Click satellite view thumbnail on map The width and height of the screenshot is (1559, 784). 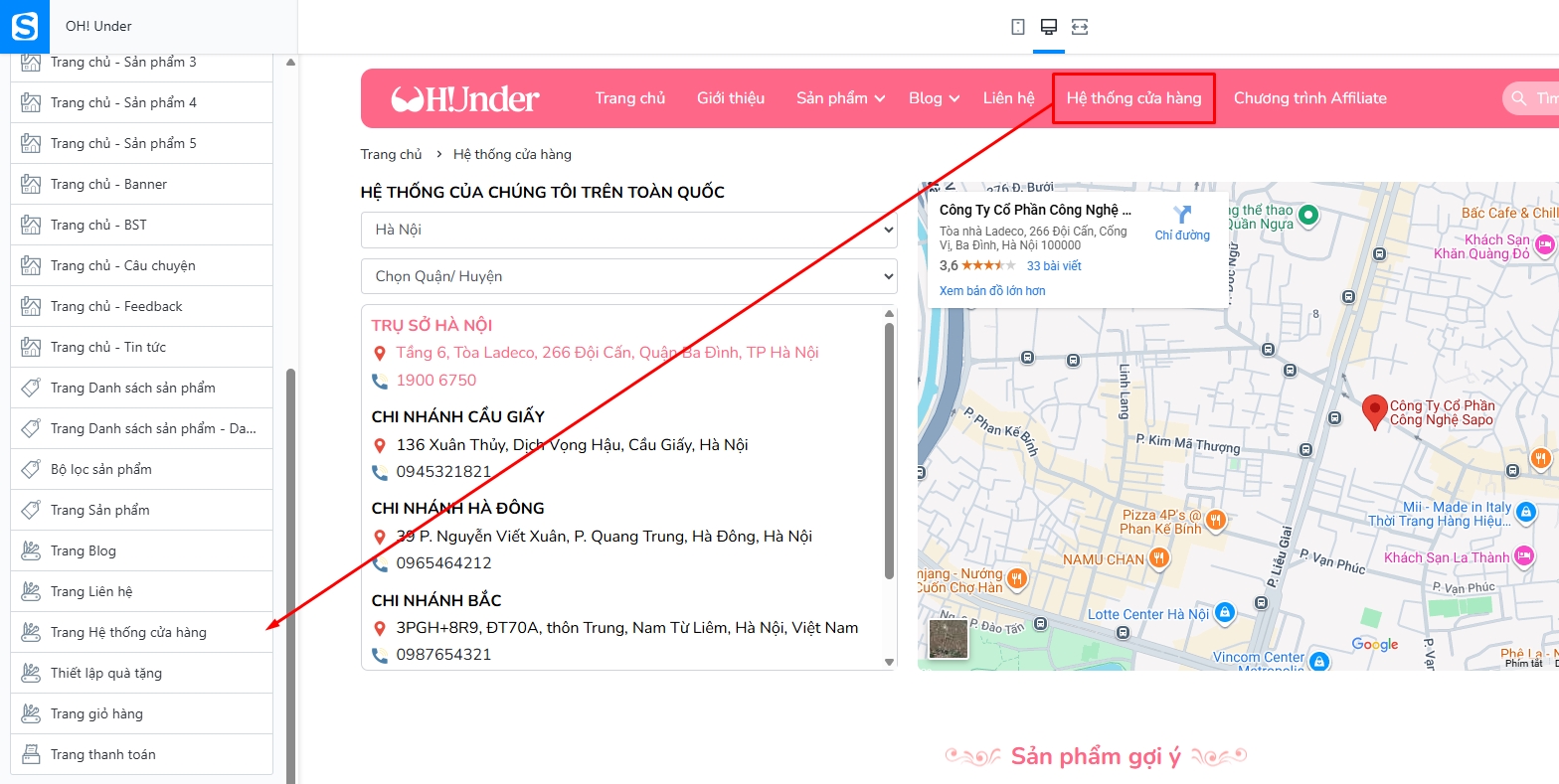[948, 639]
